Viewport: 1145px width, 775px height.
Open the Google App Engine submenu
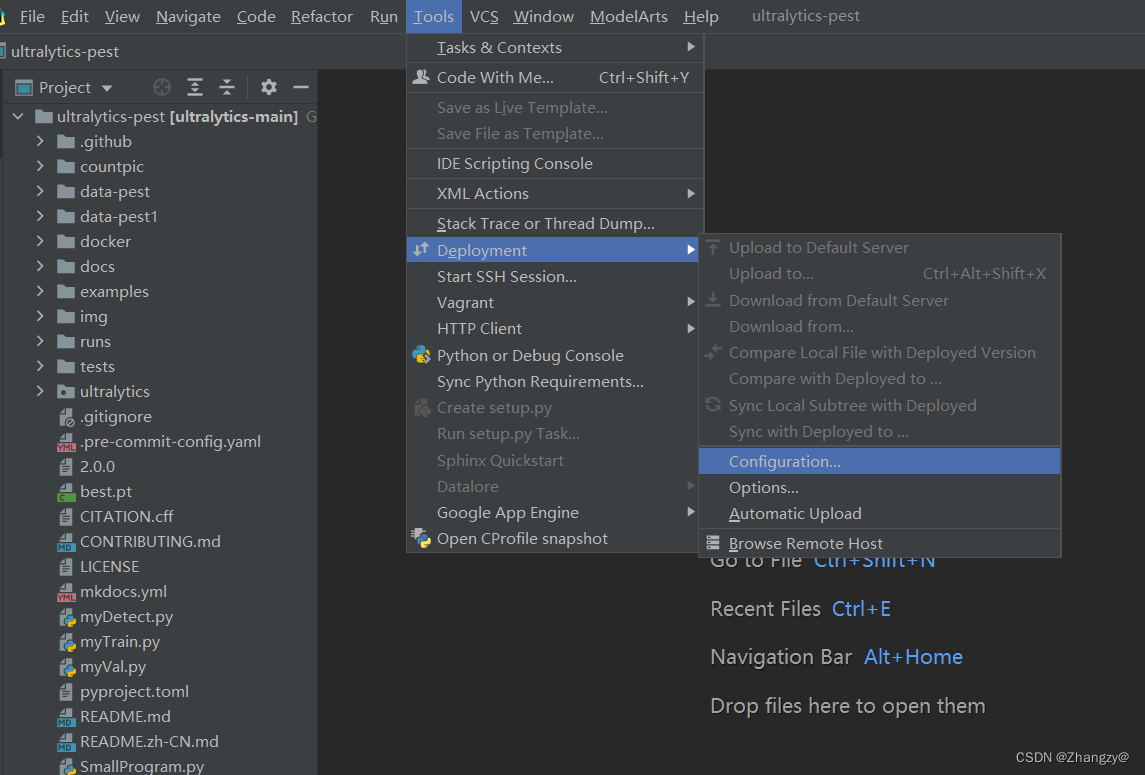click(x=555, y=513)
